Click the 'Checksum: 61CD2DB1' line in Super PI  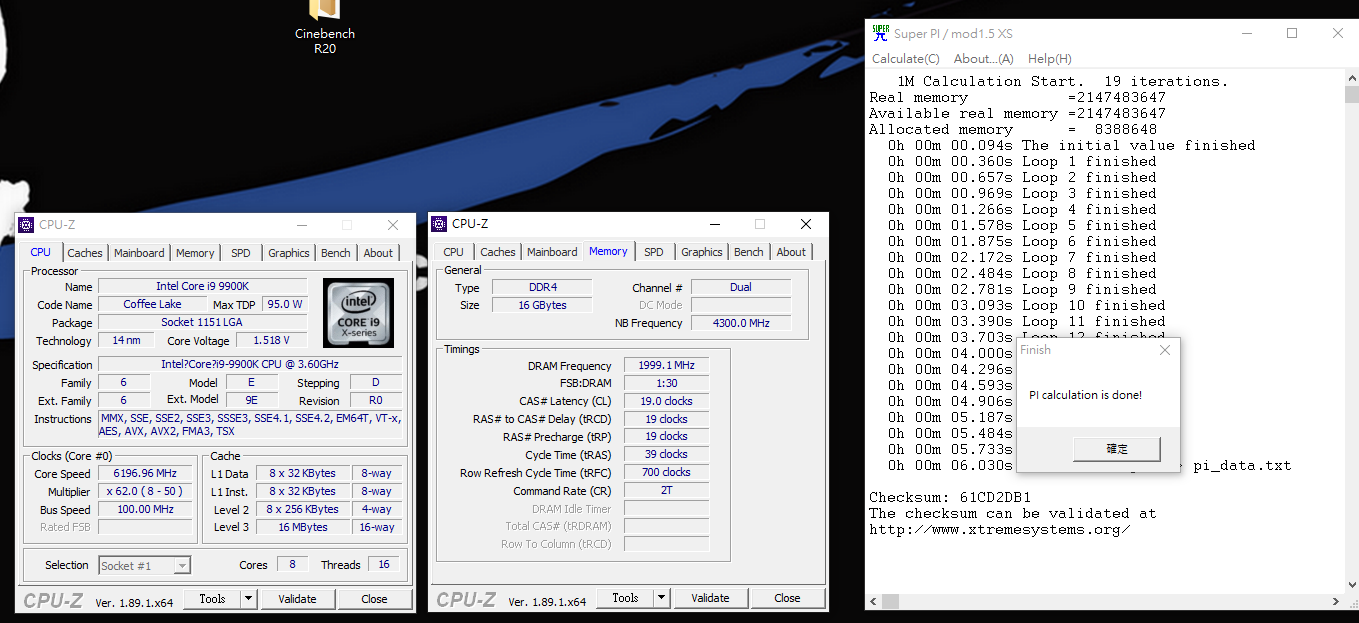950,497
